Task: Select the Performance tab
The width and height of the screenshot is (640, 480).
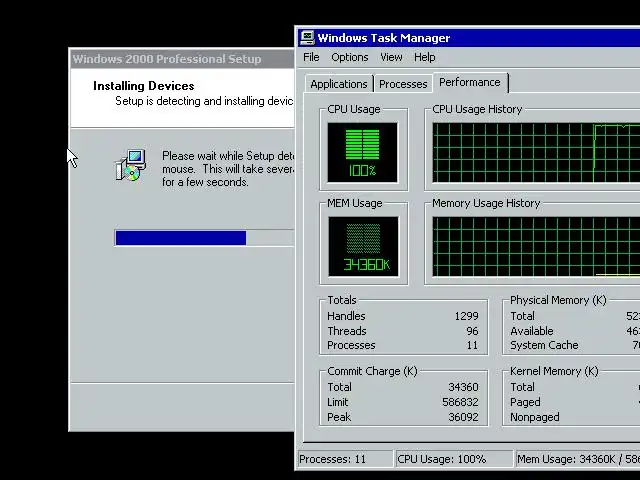Action: pos(470,82)
